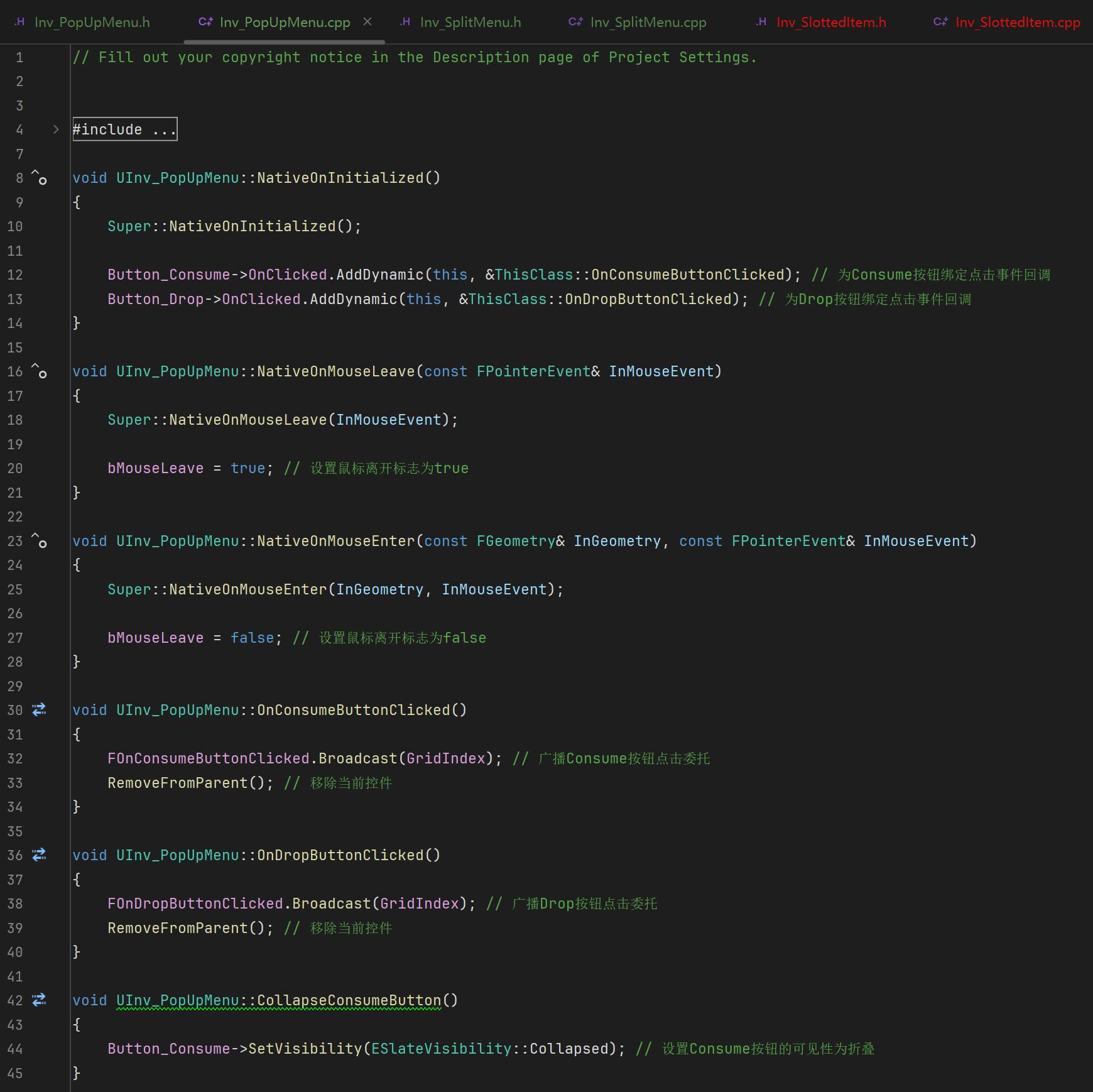Click "OnDropButtonClicked" inside the AddDynamic call
The width and height of the screenshot is (1093, 1092).
click(648, 299)
